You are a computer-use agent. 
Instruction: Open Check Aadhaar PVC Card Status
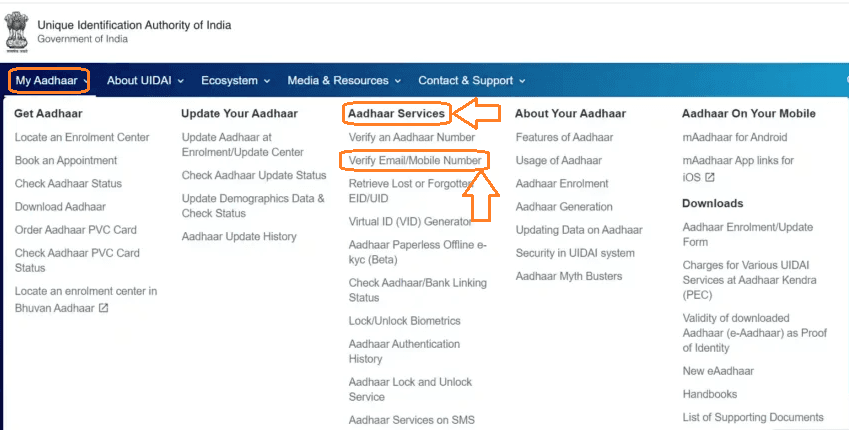click(x=77, y=260)
